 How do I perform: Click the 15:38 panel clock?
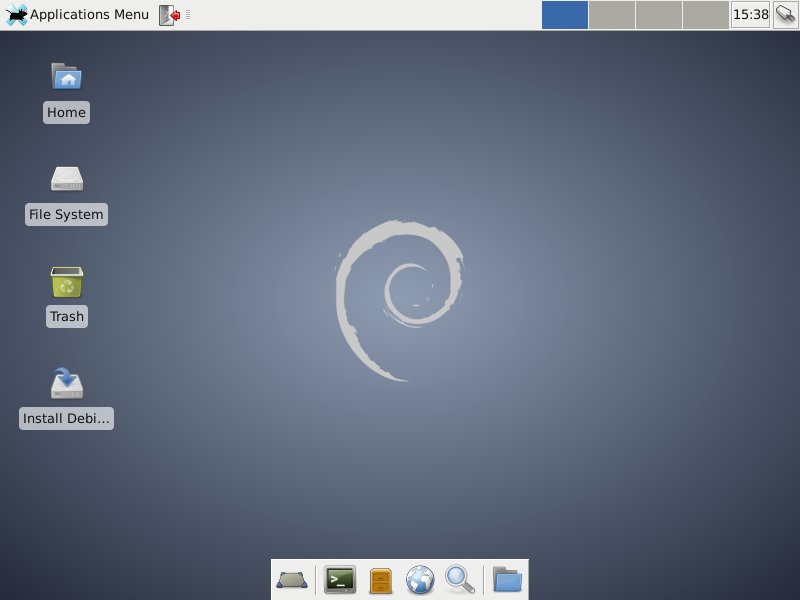(x=750, y=15)
